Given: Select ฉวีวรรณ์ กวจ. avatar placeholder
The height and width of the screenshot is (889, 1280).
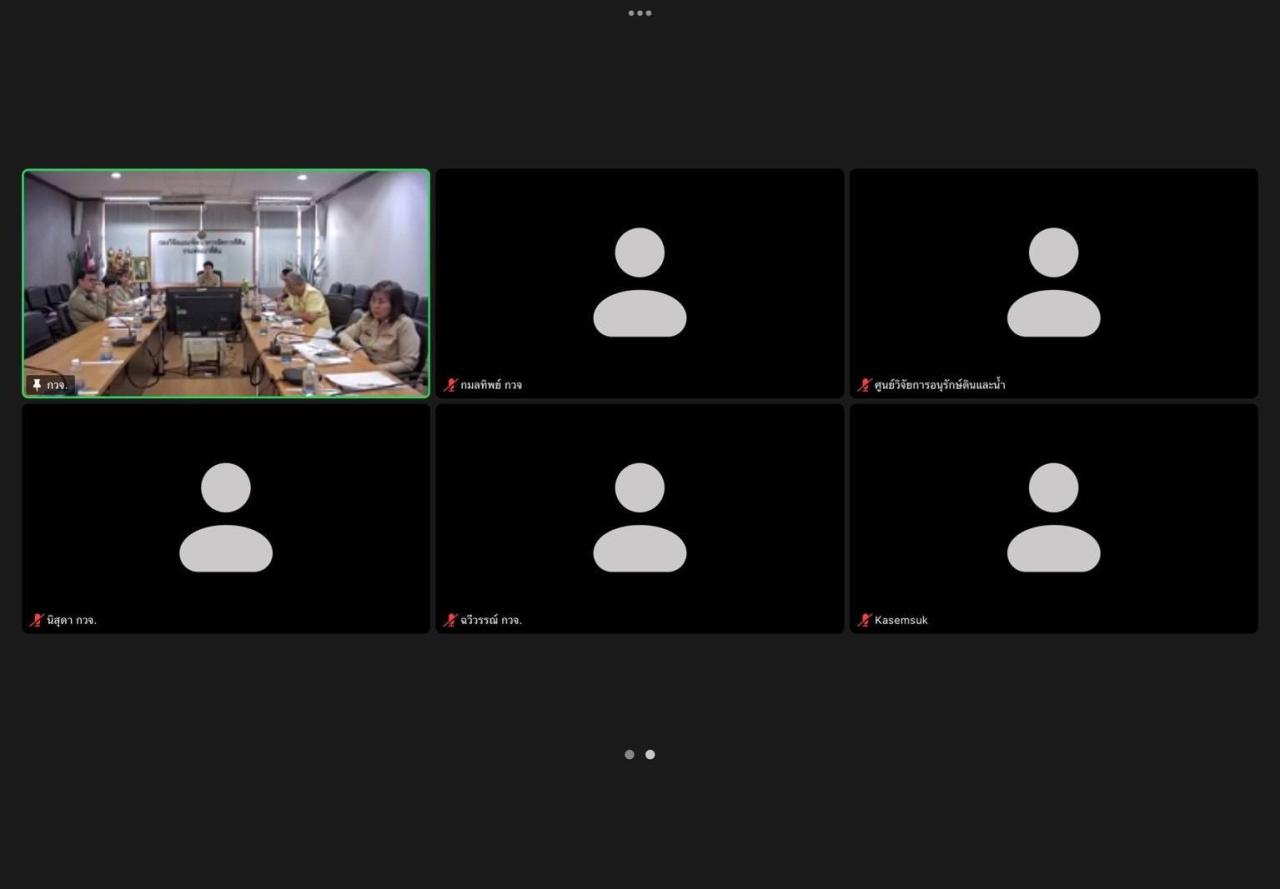Looking at the screenshot, I should coord(640,517).
